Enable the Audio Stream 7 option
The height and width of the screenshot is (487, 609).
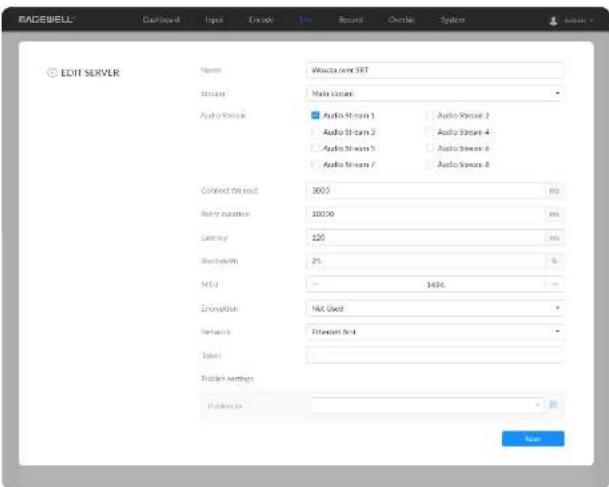(315, 165)
